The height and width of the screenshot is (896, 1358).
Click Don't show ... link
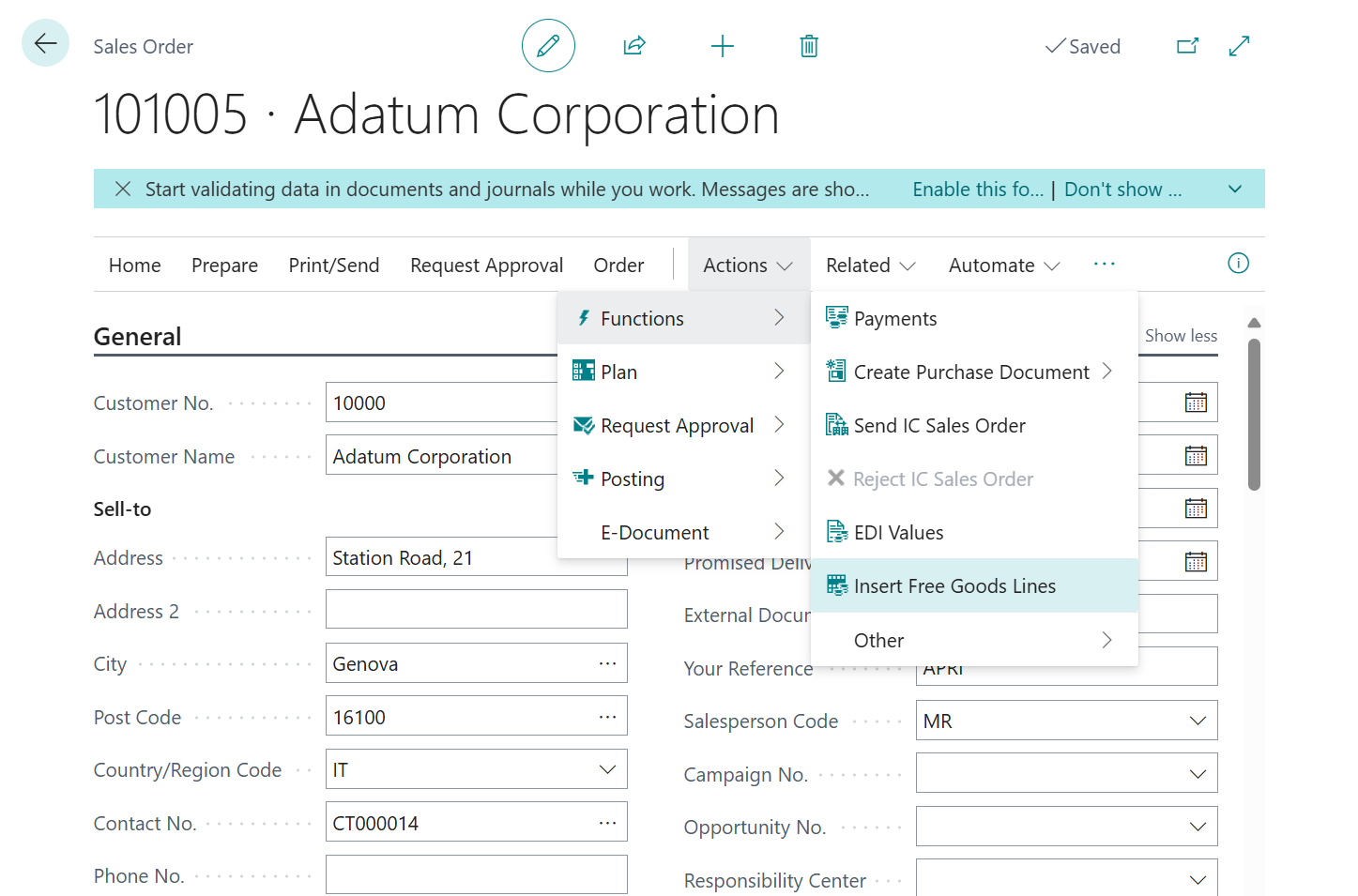tap(1122, 190)
